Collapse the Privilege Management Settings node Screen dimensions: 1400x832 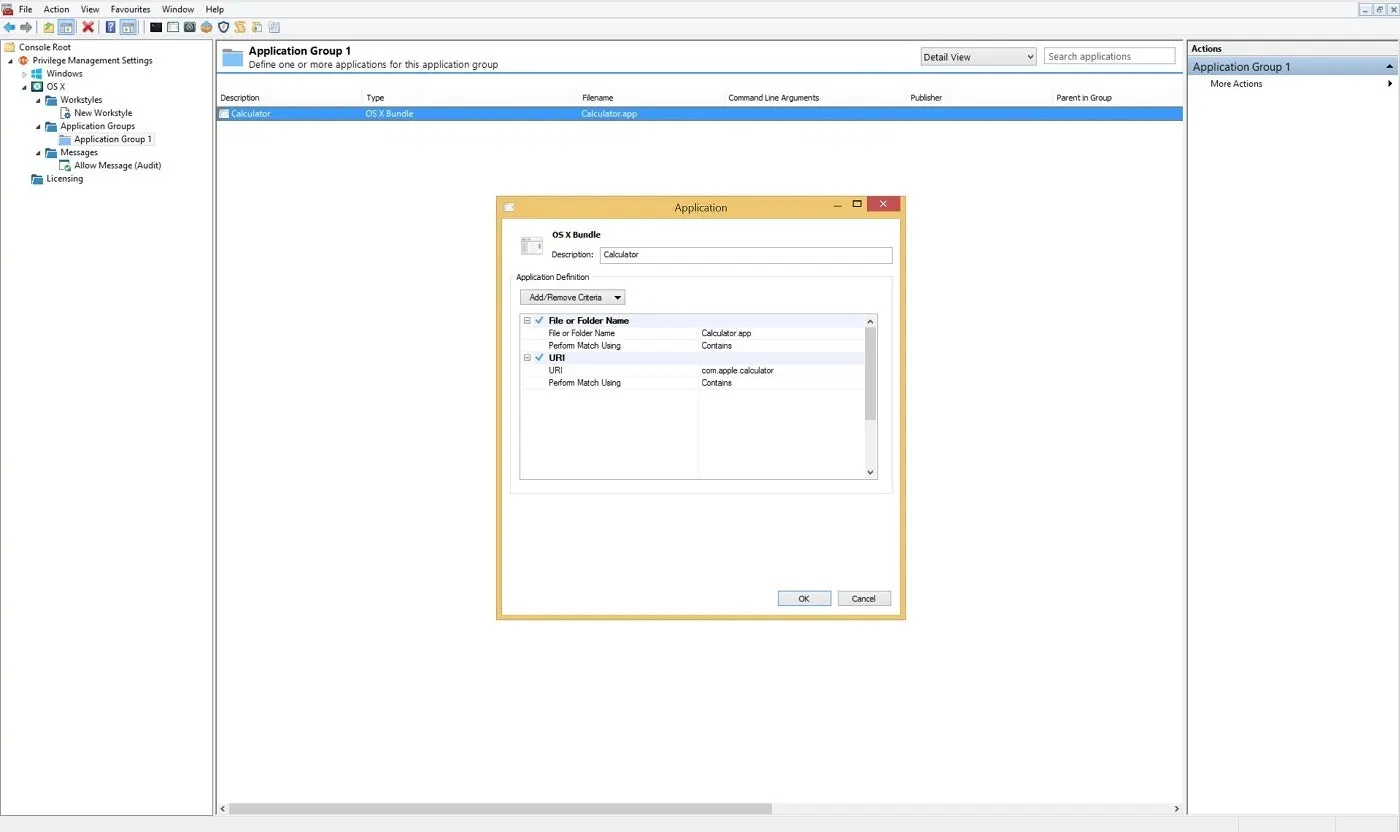coord(11,61)
